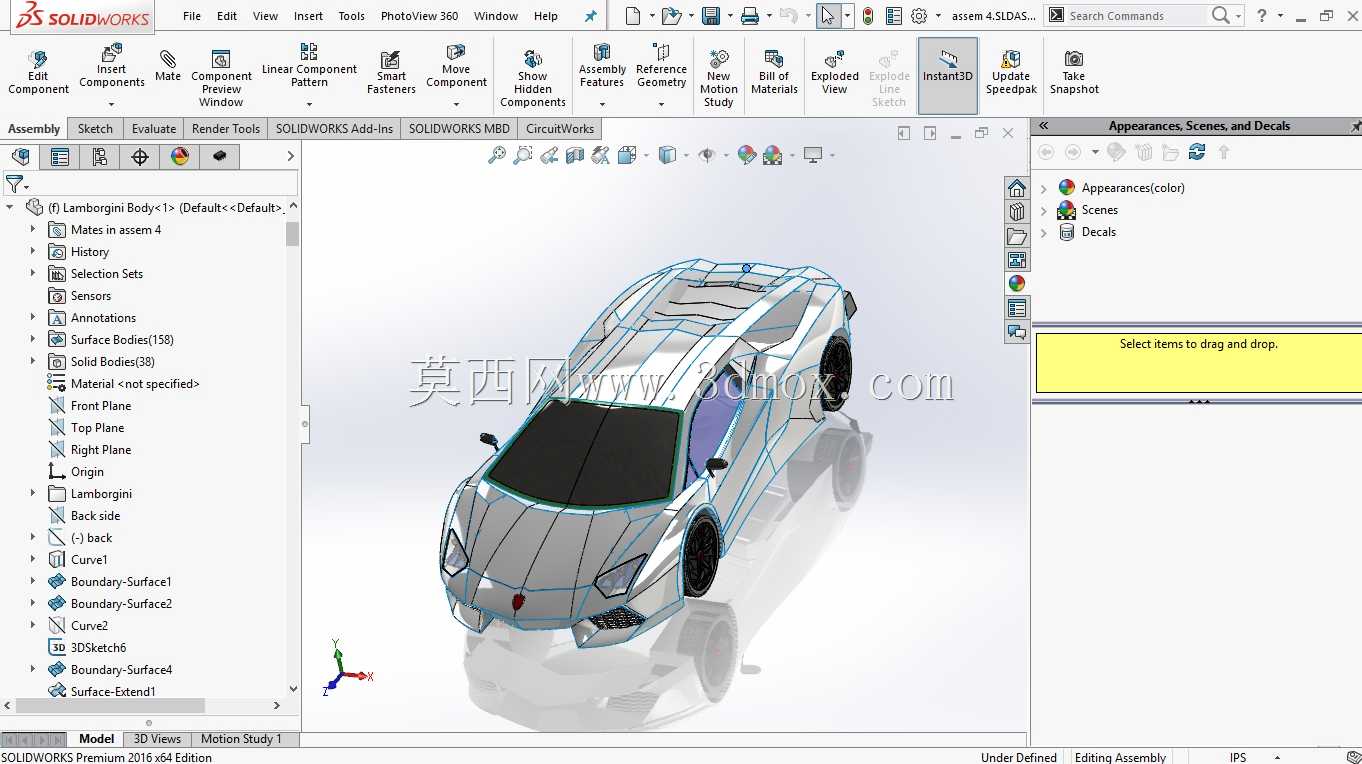Expand the Decals node
The width and height of the screenshot is (1362, 764).
(x=1044, y=232)
